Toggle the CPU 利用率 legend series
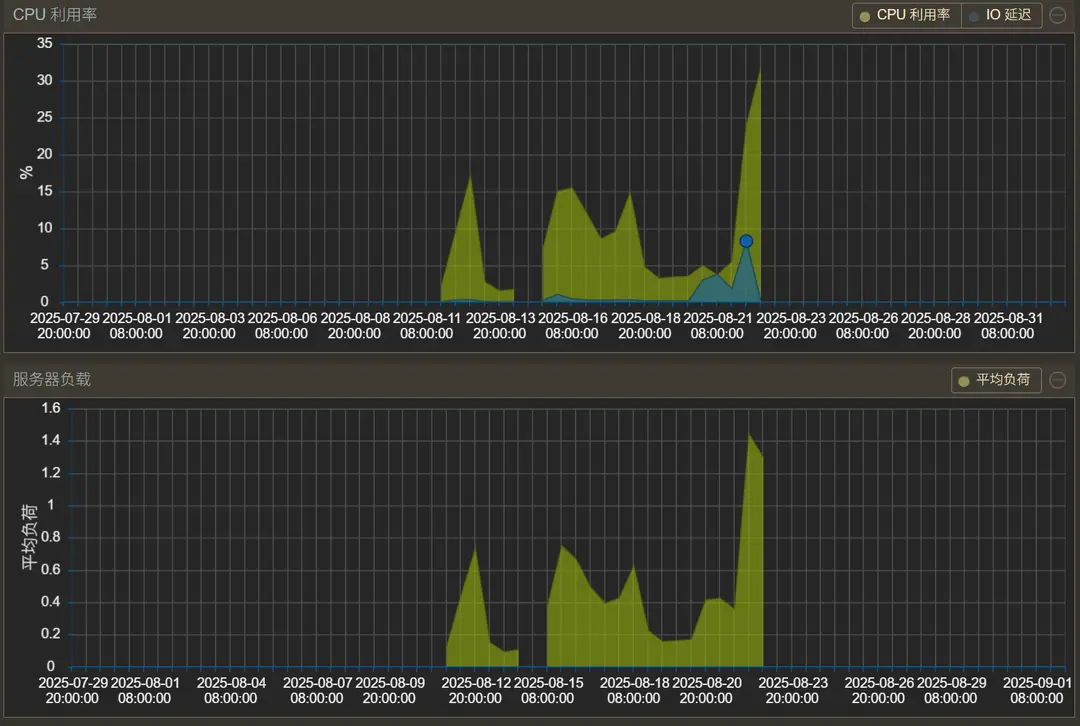The width and height of the screenshot is (1080, 726). (x=905, y=15)
